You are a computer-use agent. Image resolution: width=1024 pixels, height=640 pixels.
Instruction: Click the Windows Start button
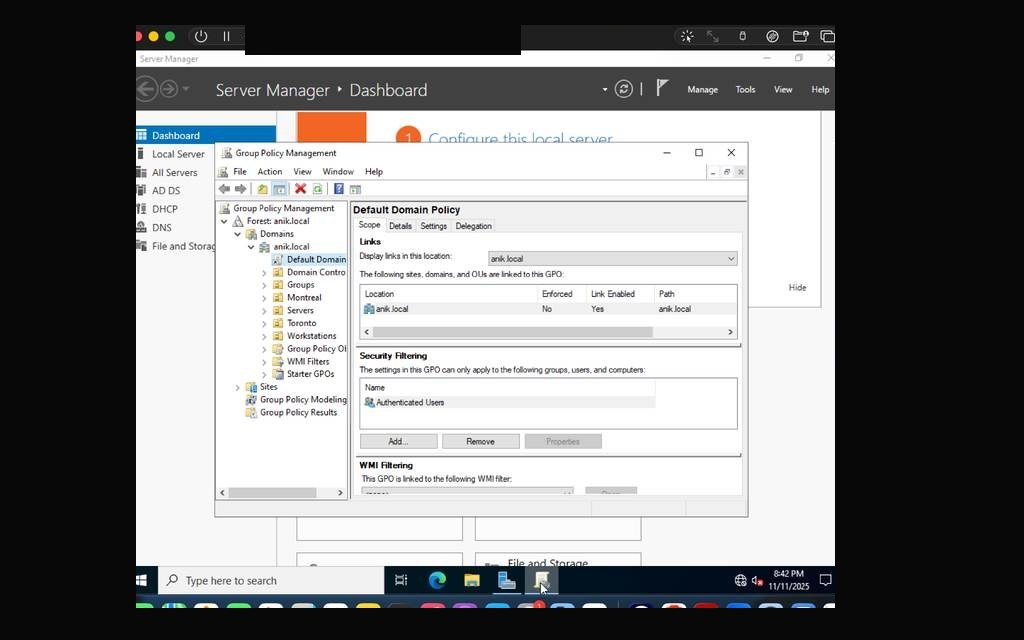142,580
